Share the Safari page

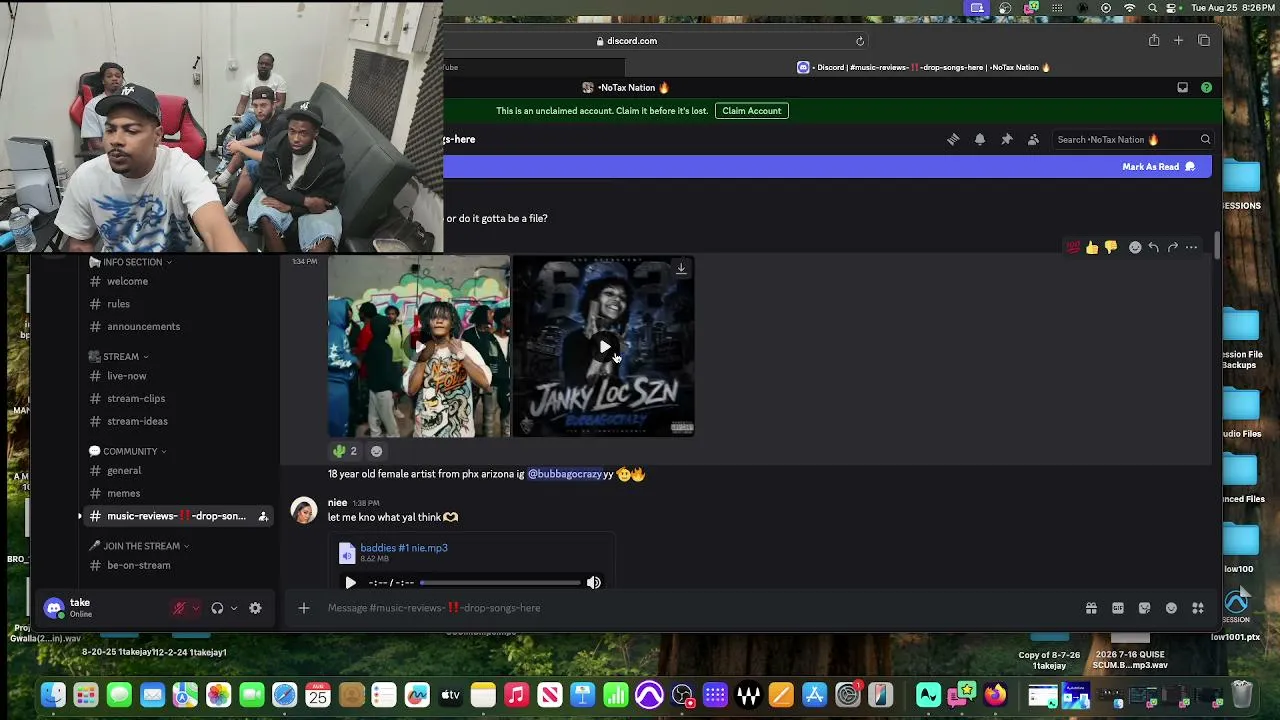(x=1154, y=40)
